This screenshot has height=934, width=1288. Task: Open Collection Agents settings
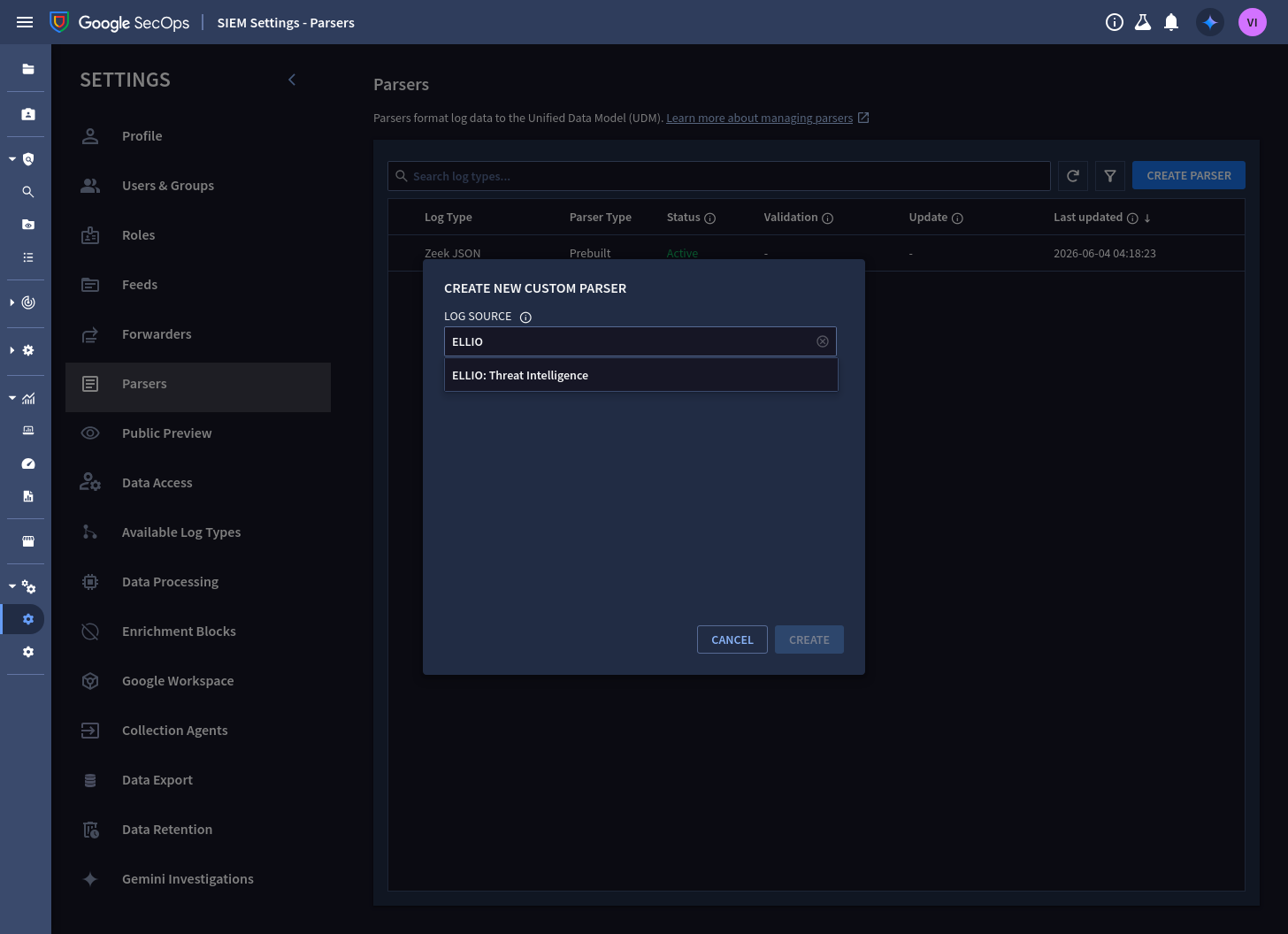(198, 731)
